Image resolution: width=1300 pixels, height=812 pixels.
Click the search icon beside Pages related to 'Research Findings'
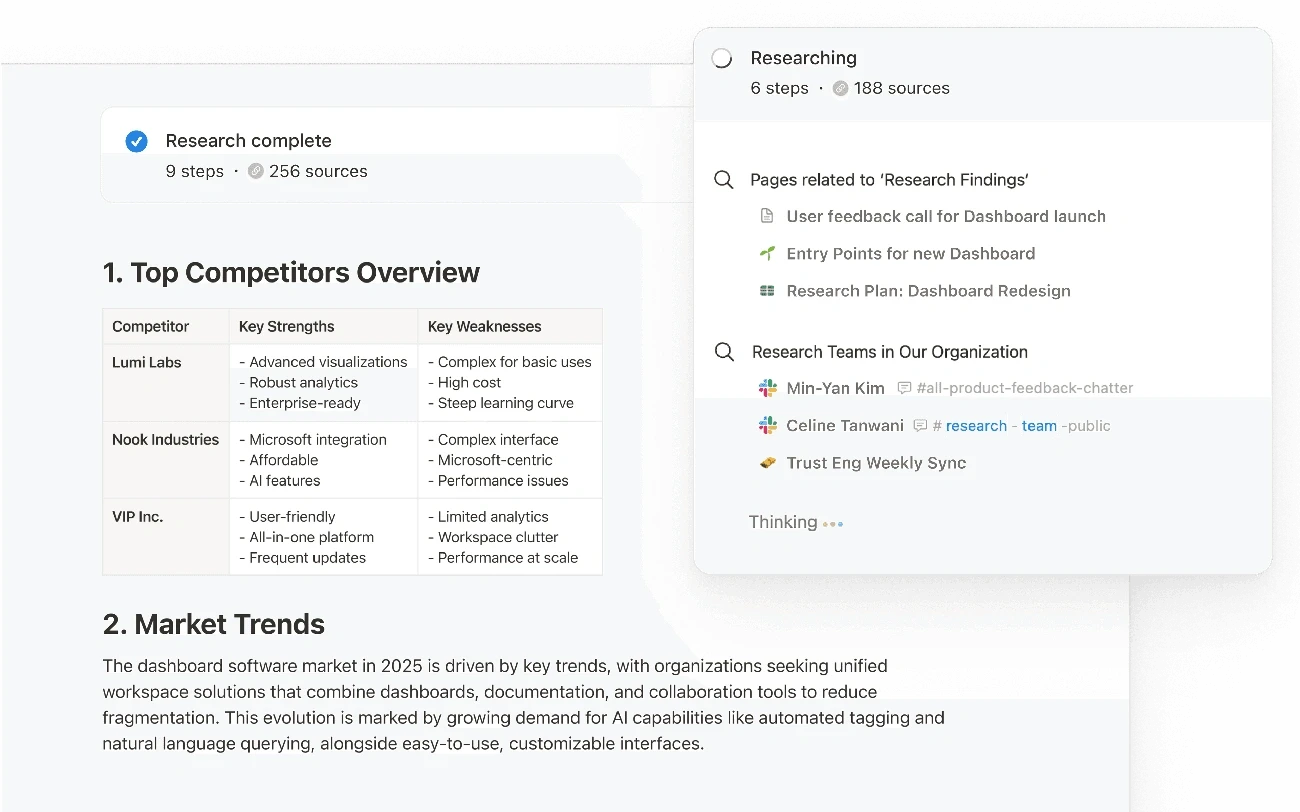(x=724, y=180)
